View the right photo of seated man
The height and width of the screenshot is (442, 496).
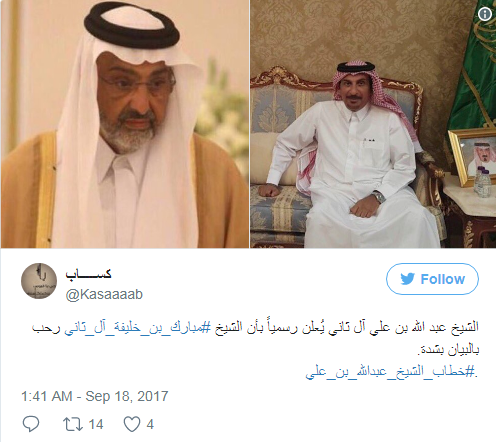tap(373, 124)
